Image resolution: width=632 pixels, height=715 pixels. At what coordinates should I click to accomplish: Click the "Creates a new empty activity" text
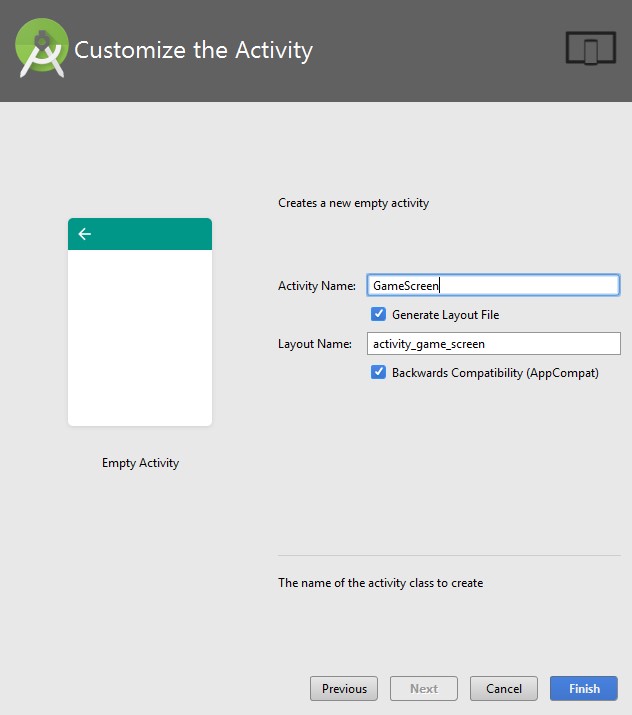click(353, 203)
